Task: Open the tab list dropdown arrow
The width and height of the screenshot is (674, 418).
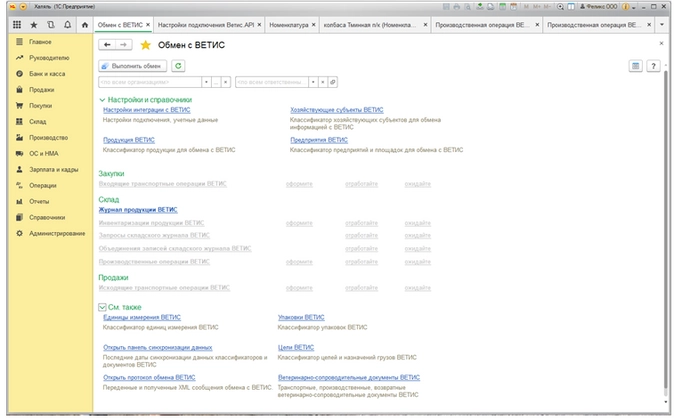Action: click(x=662, y=25)
